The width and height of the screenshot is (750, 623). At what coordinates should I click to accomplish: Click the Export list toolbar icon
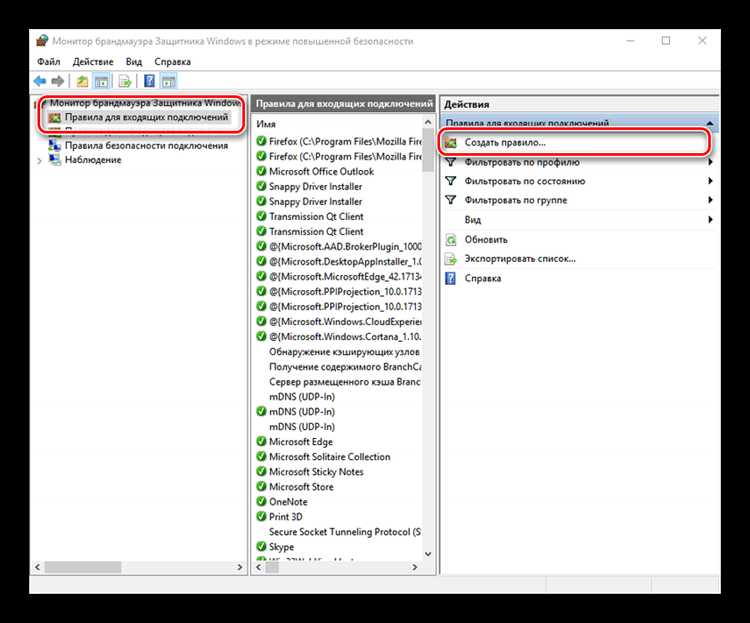coord(126,81)
